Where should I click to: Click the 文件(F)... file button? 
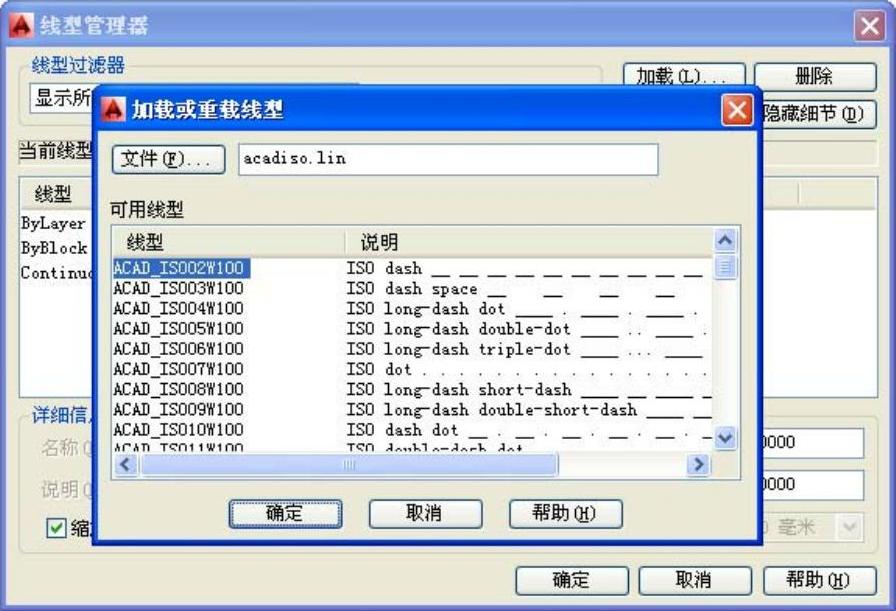[x=169, y=159]
